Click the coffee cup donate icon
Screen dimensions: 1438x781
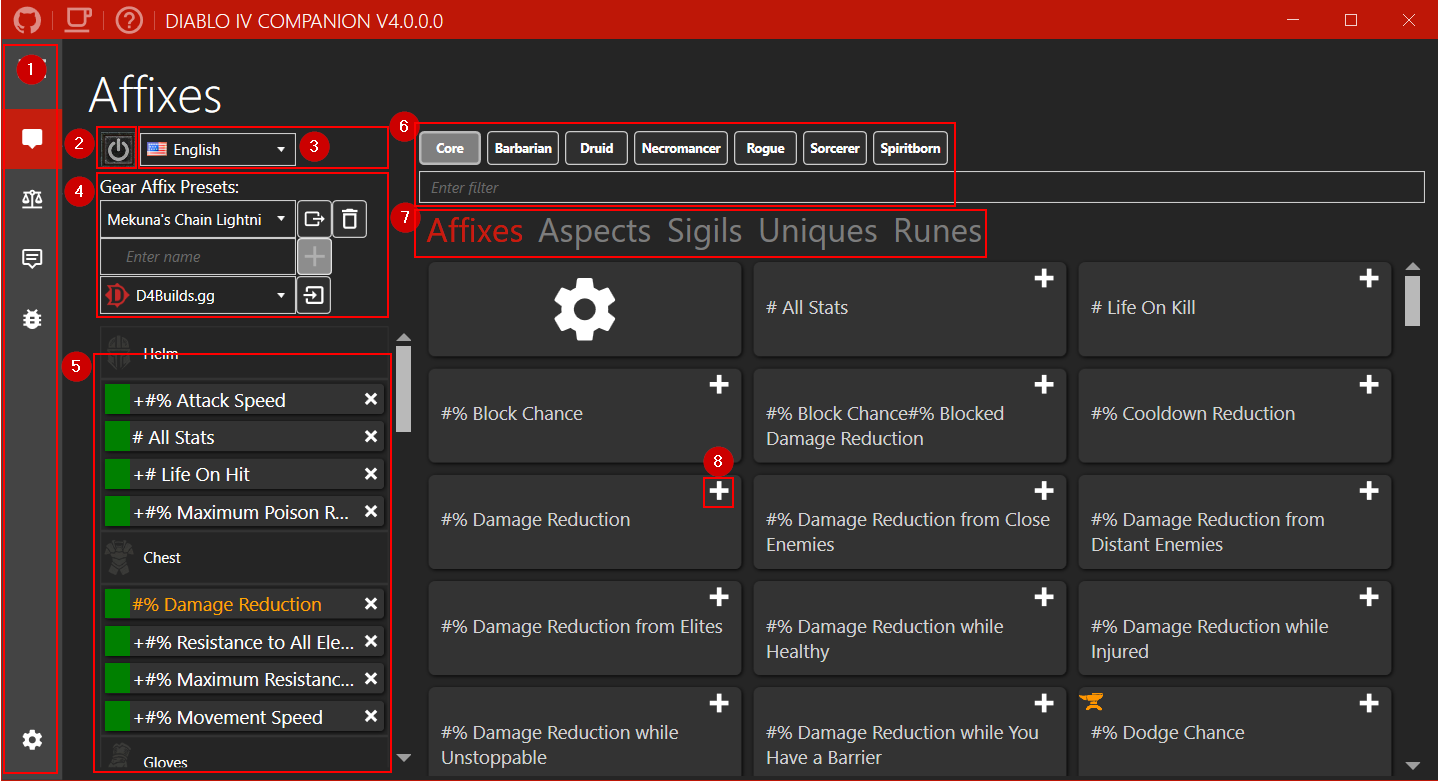click(x=78, y=20)
